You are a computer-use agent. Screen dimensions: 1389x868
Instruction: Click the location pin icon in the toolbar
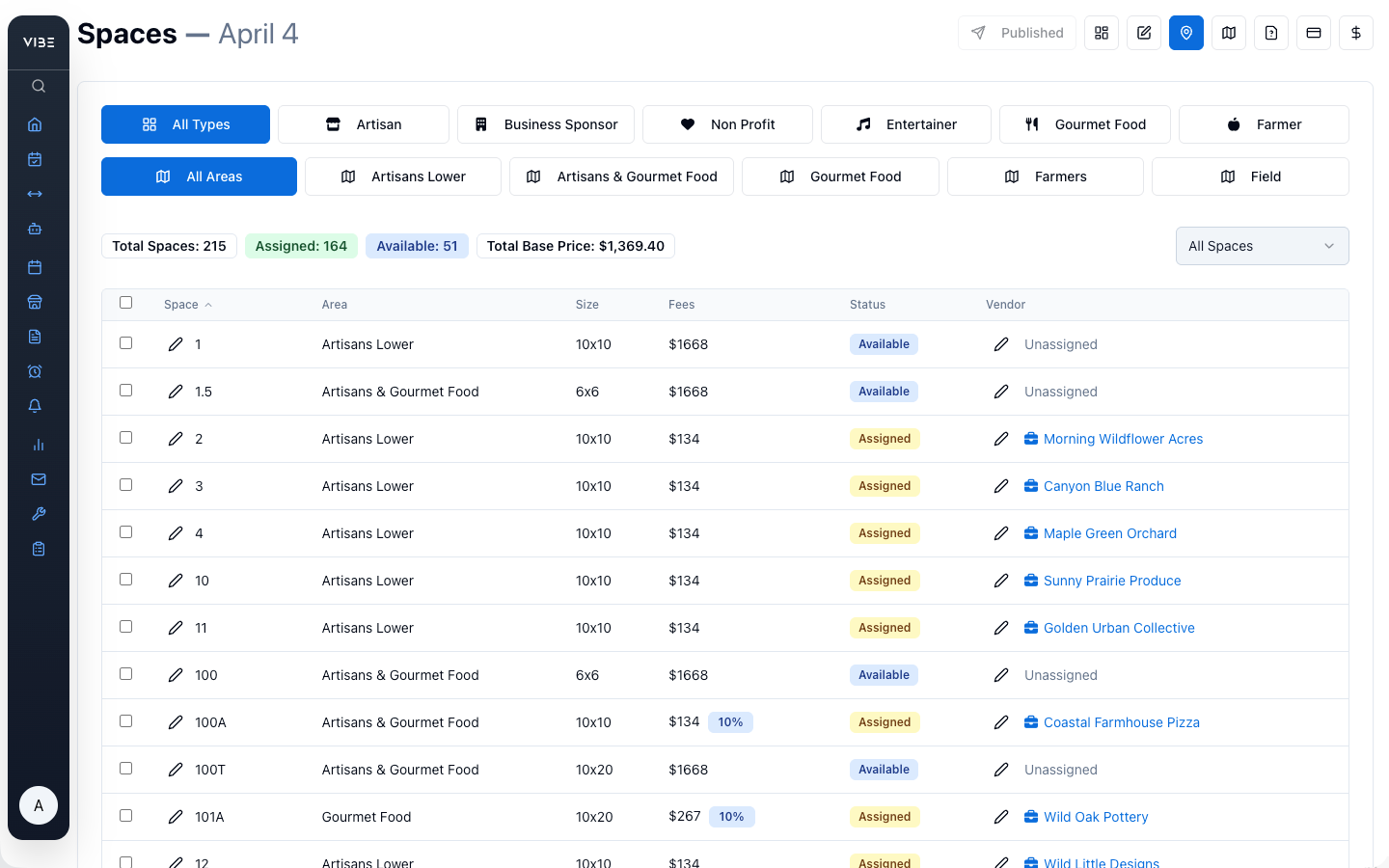[x=1185, y=32]
